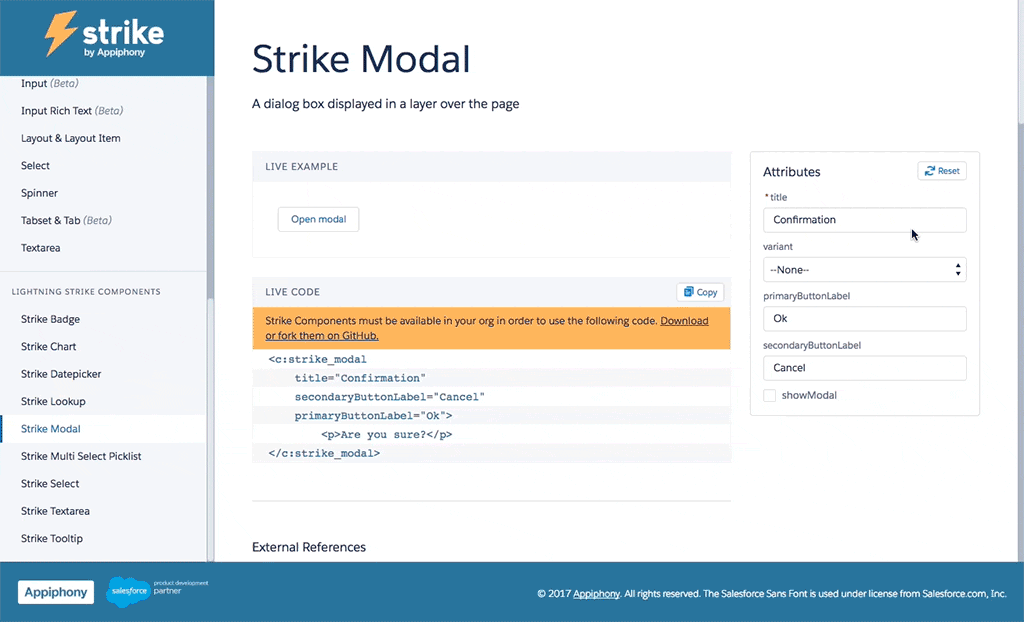
Task: Open modal in the live example
Action: (x=318, y=220)
